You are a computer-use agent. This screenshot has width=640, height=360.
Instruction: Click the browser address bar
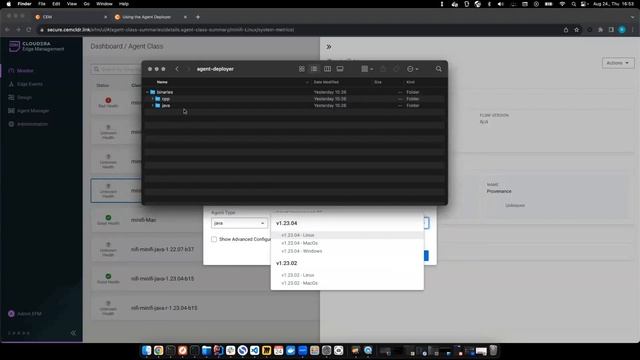click(300, 30)
